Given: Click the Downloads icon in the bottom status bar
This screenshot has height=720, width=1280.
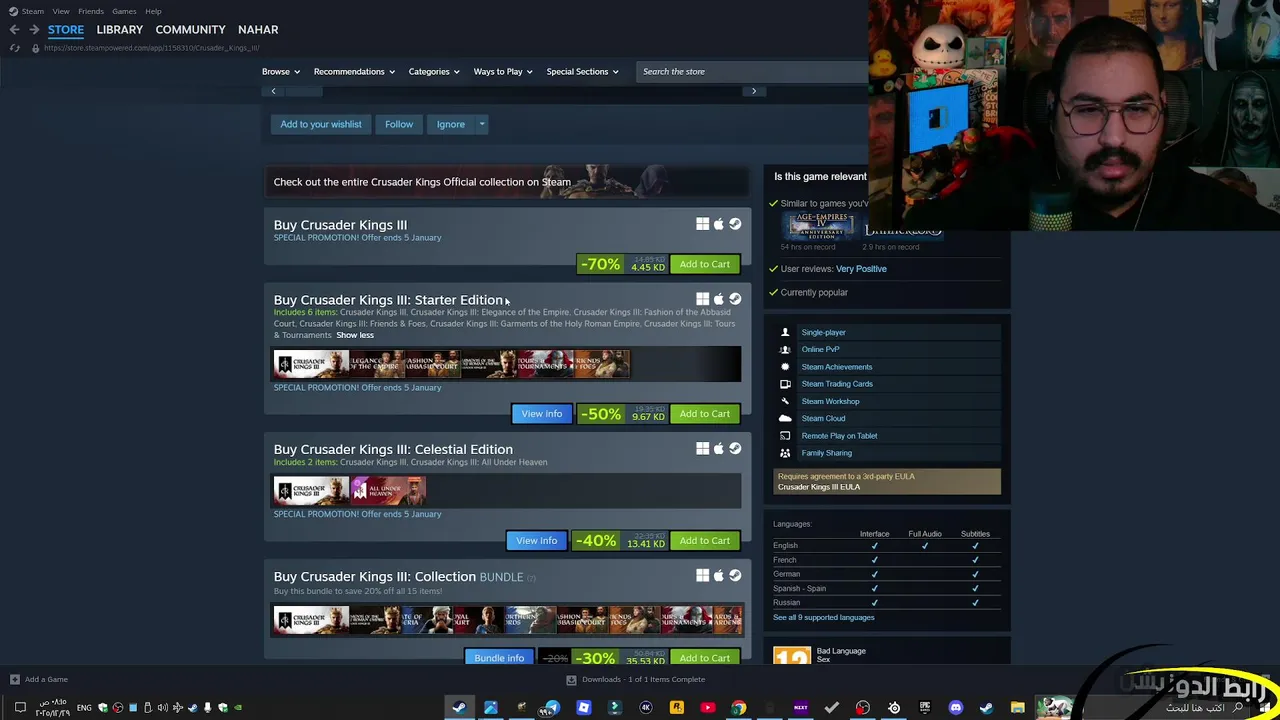Looking at the screenshot, I should coord(571,679).
